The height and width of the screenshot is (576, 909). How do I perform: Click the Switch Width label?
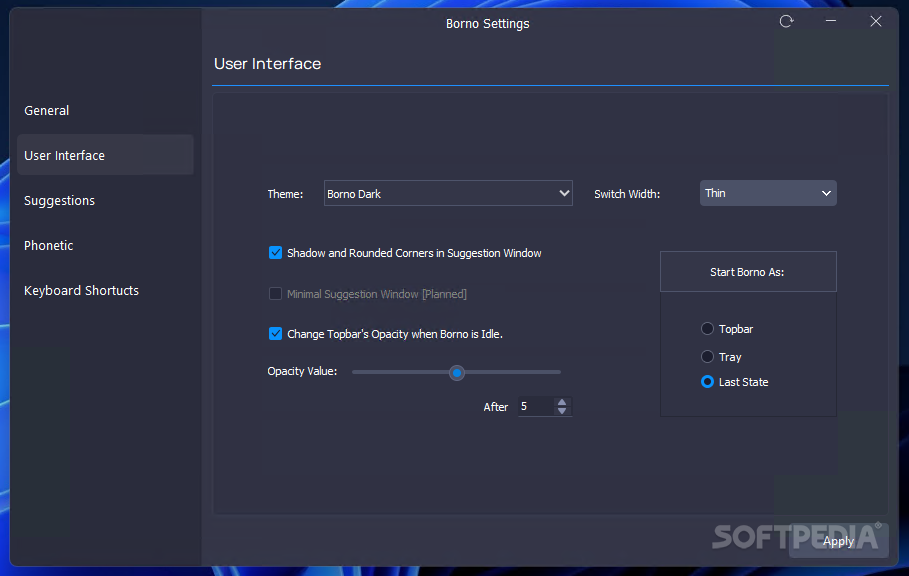[627, 194]
